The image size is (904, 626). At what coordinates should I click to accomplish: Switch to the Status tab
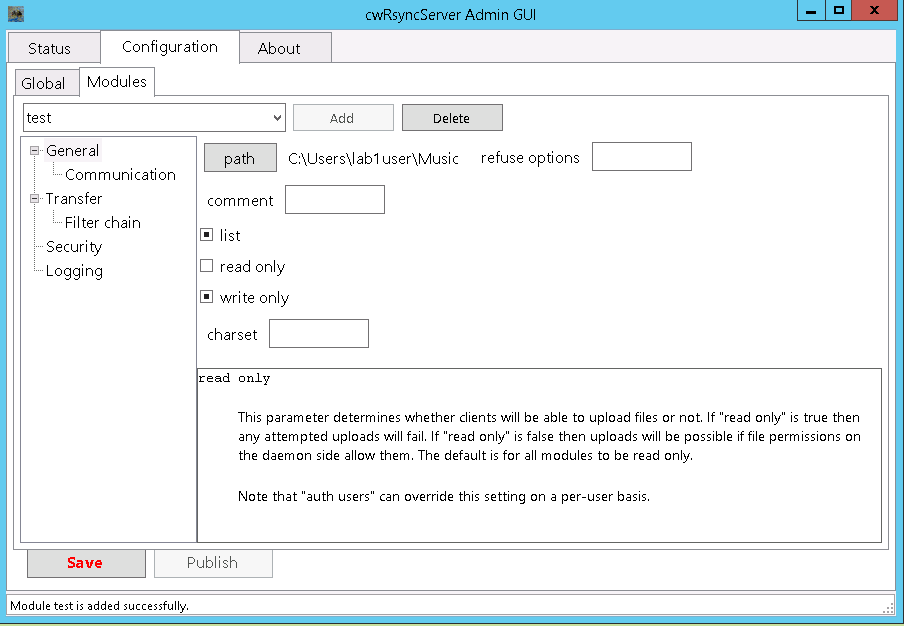(x=53, y=47)
